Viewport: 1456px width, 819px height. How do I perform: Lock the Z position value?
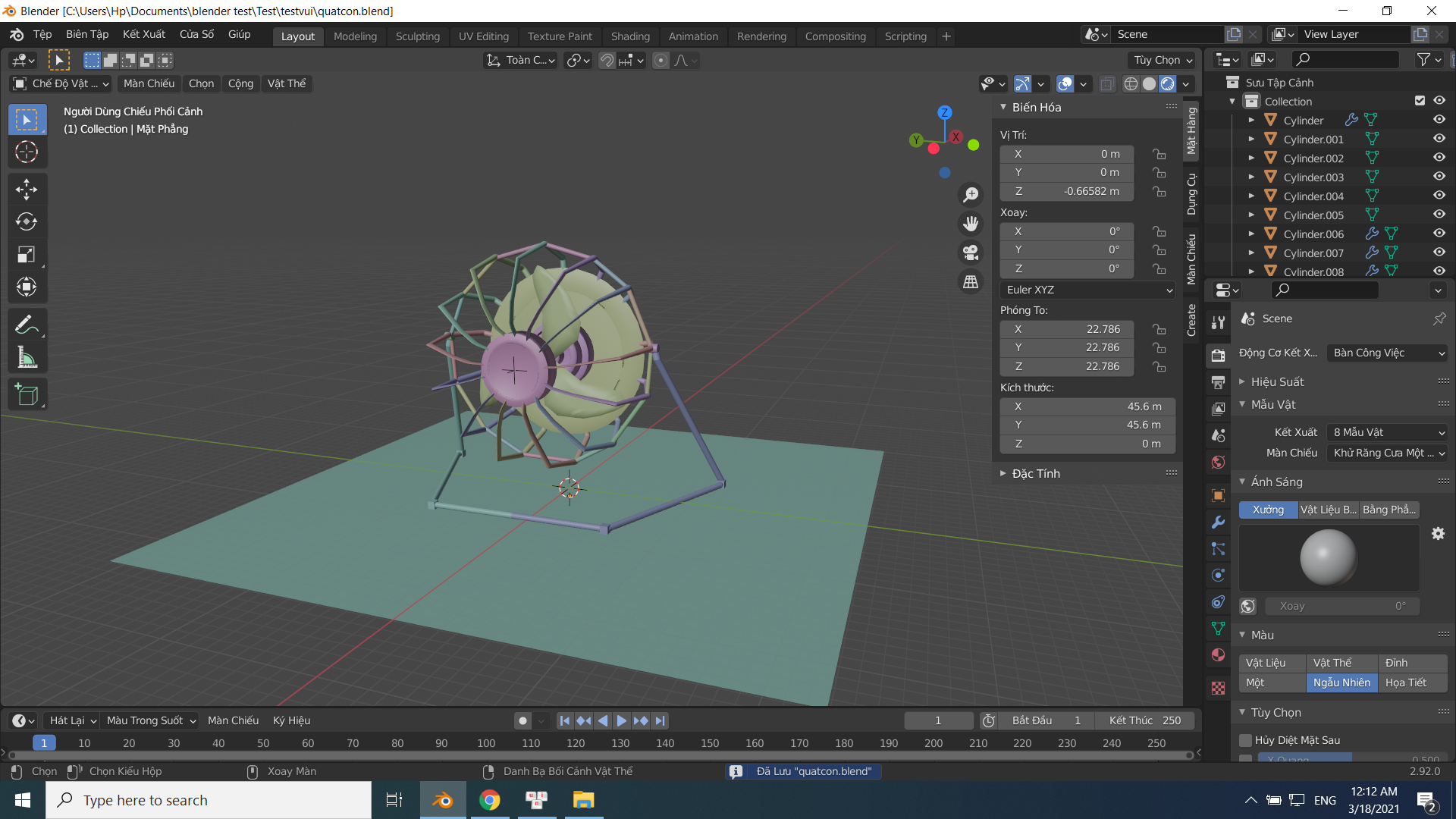click(x=1159, y=191)
